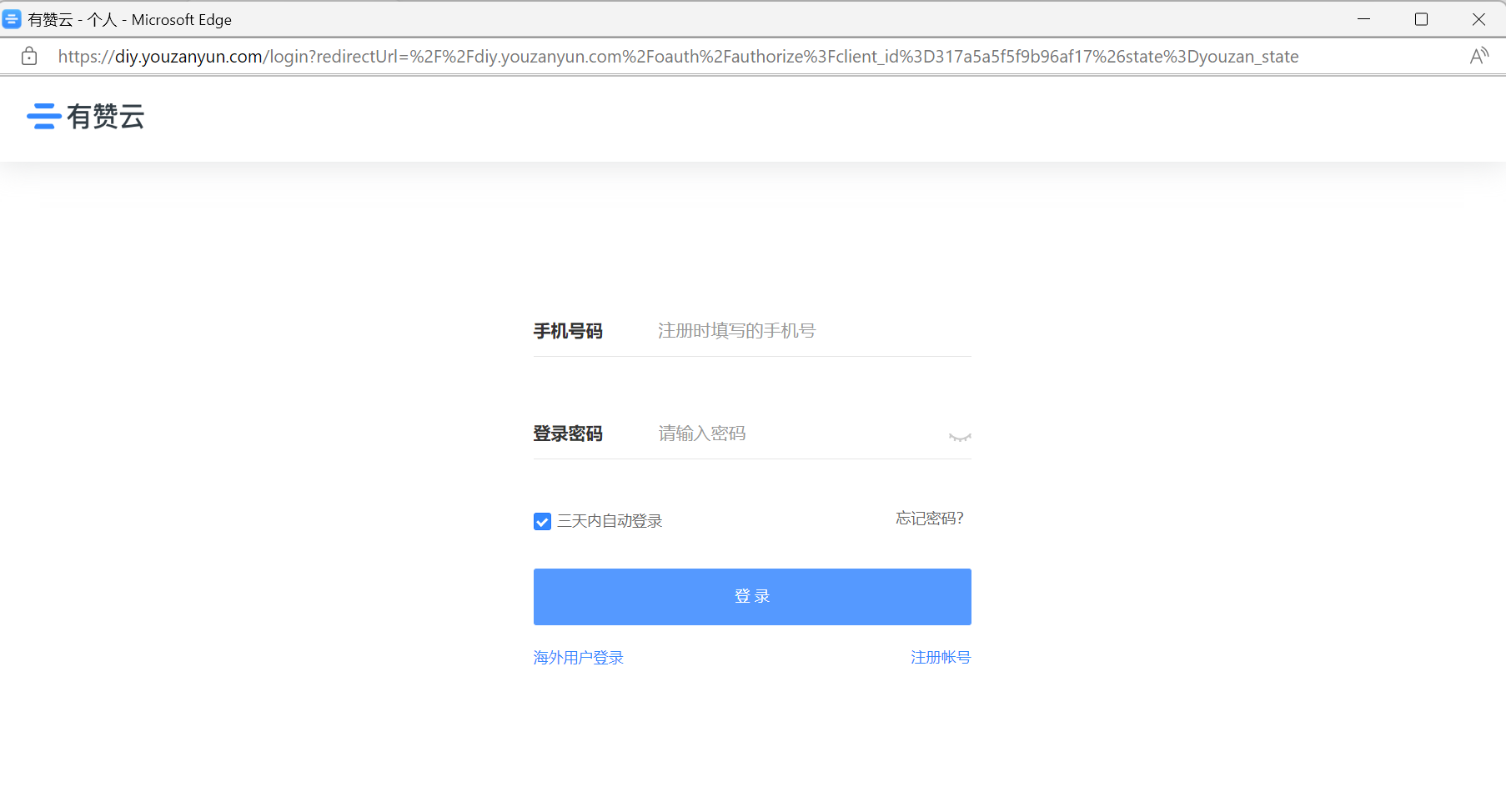Click the 三天内自动登录 label text
The image size is (1506, 812).
point(610,521)
